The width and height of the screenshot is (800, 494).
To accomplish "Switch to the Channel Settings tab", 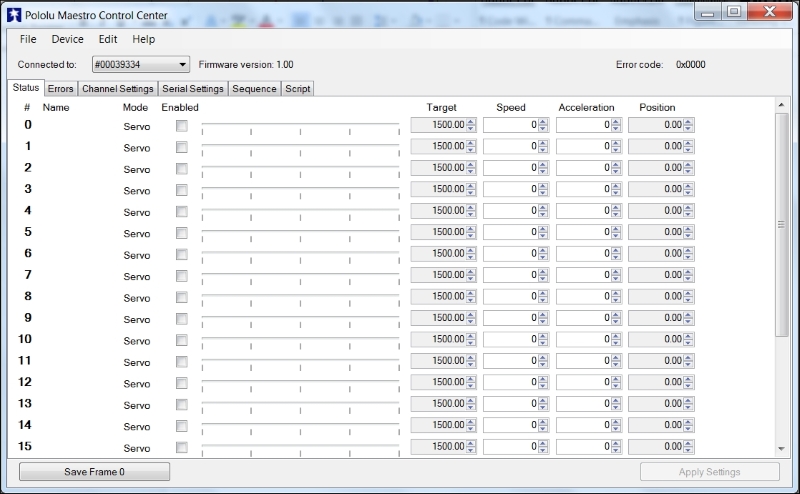I will 118,89.
